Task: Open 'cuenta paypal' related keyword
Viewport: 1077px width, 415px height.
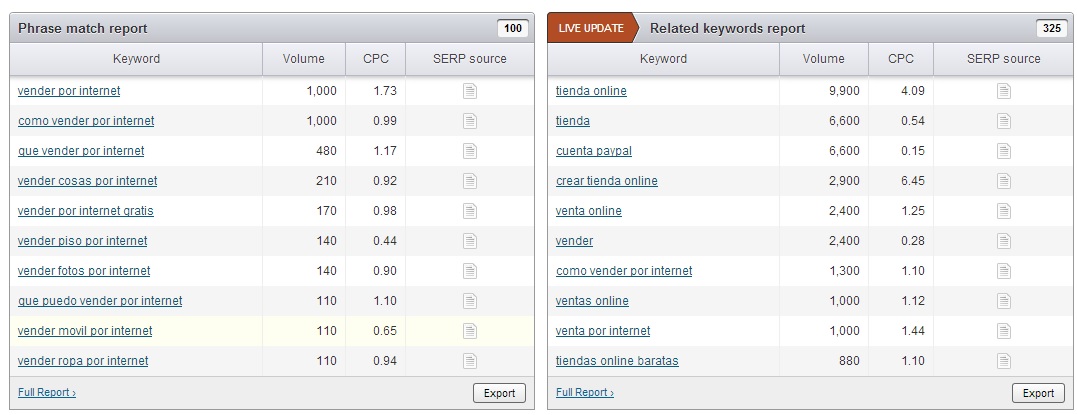Action: (593, 150)
